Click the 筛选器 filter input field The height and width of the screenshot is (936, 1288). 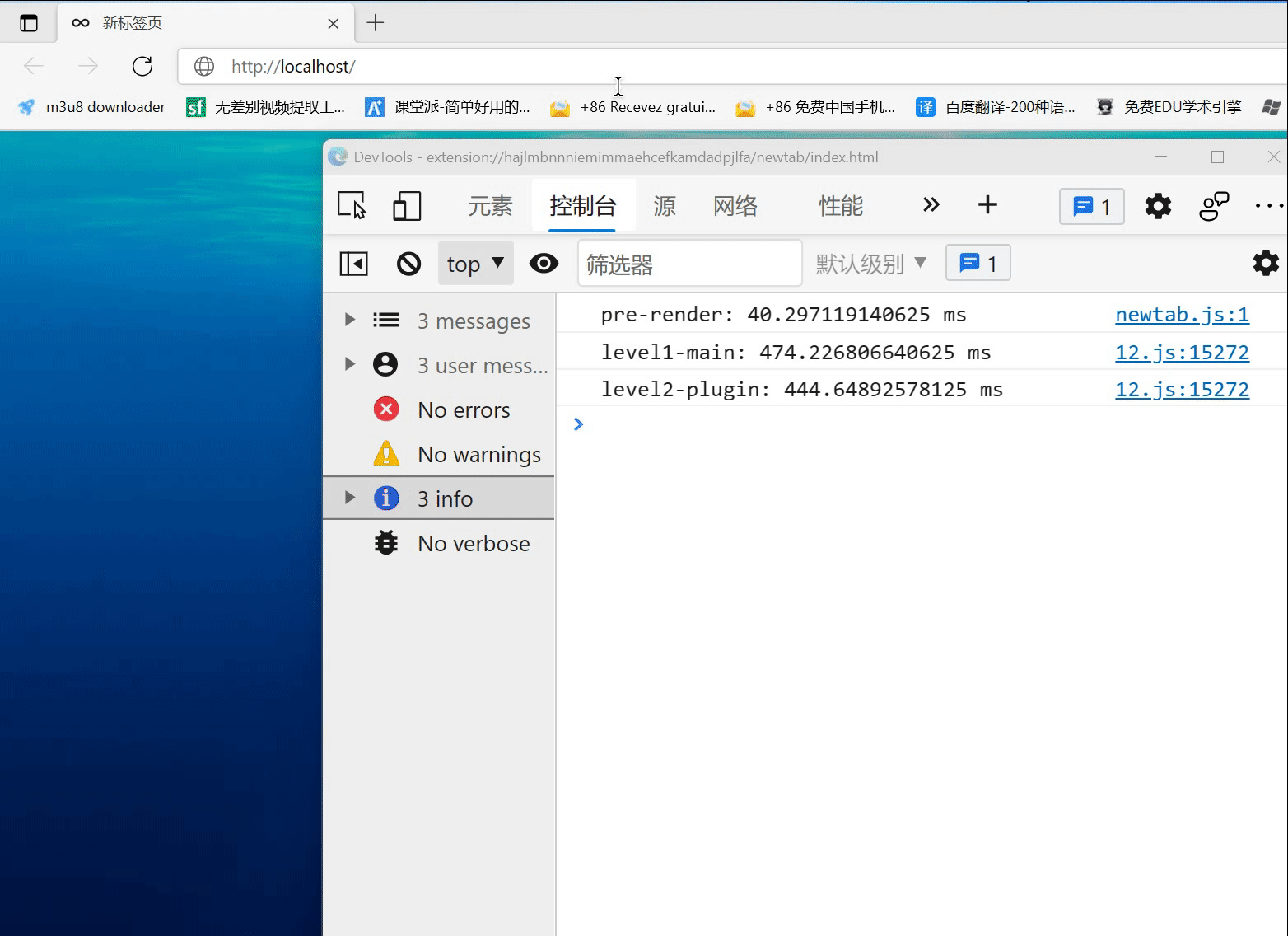tap(689, 264)
